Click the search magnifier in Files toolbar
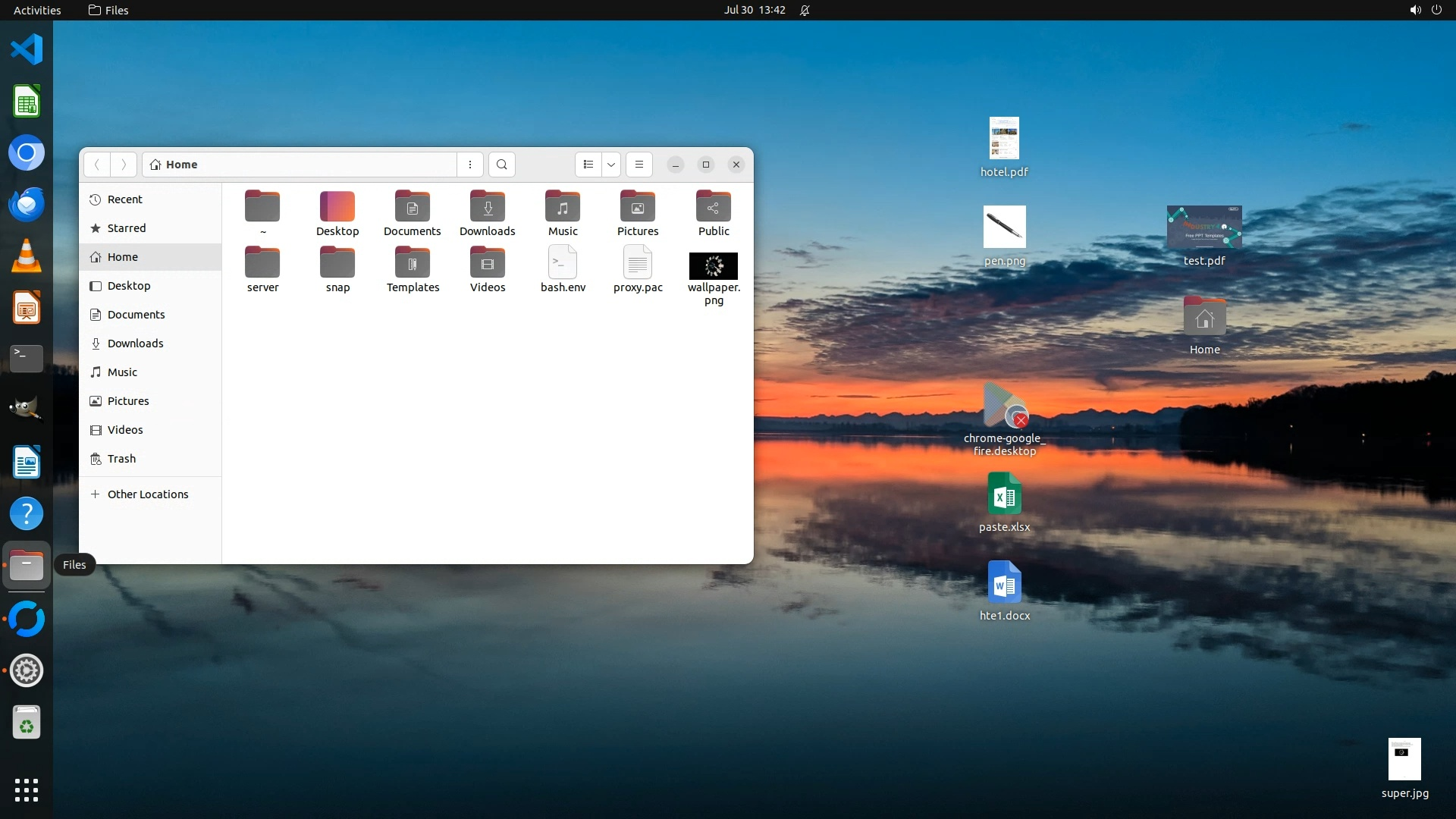This screenshot has height=819, width=1456. point(501,165)
